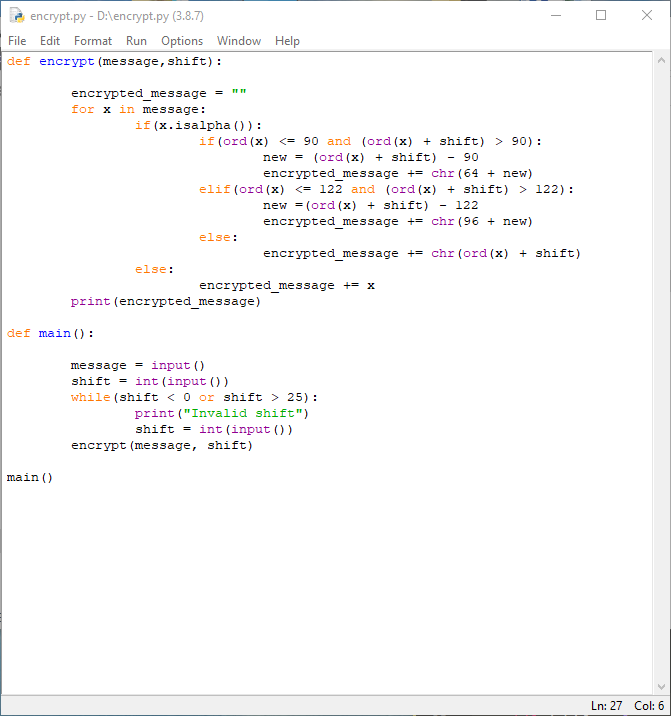Click the Col: 6 status indicator
The image size is (671, 716).
649,706
